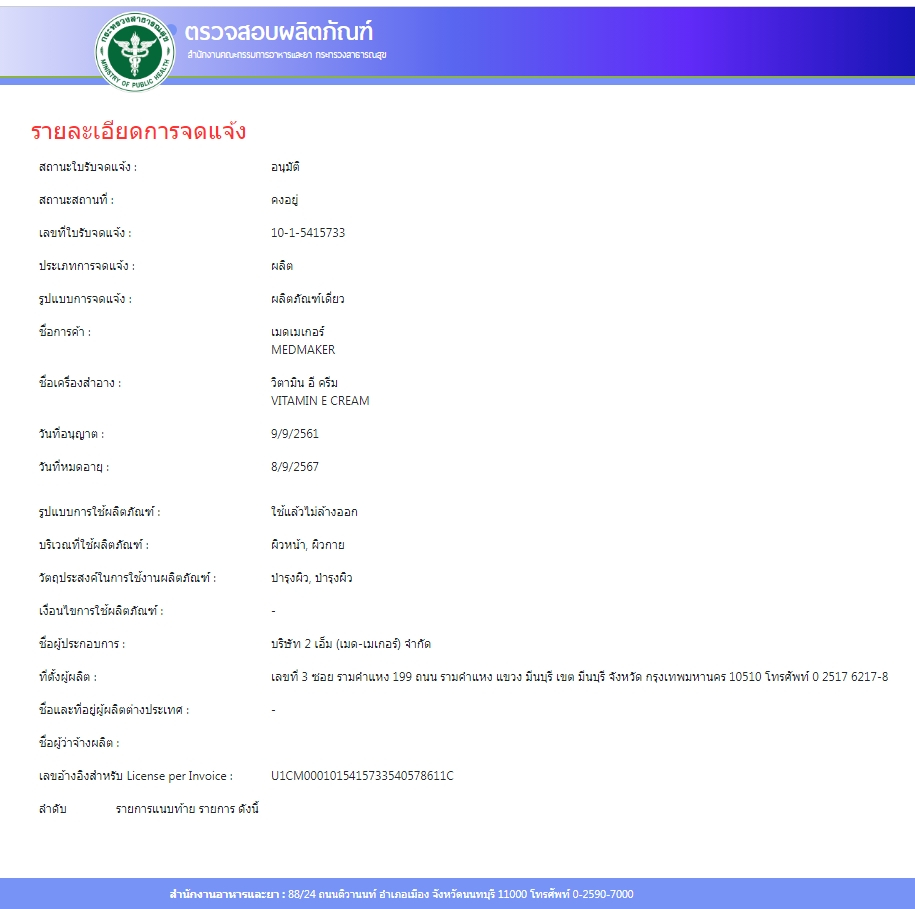Screen dimensions: 915x915
Task: Click the FDA office address in the footer
Action: [401, 894]
